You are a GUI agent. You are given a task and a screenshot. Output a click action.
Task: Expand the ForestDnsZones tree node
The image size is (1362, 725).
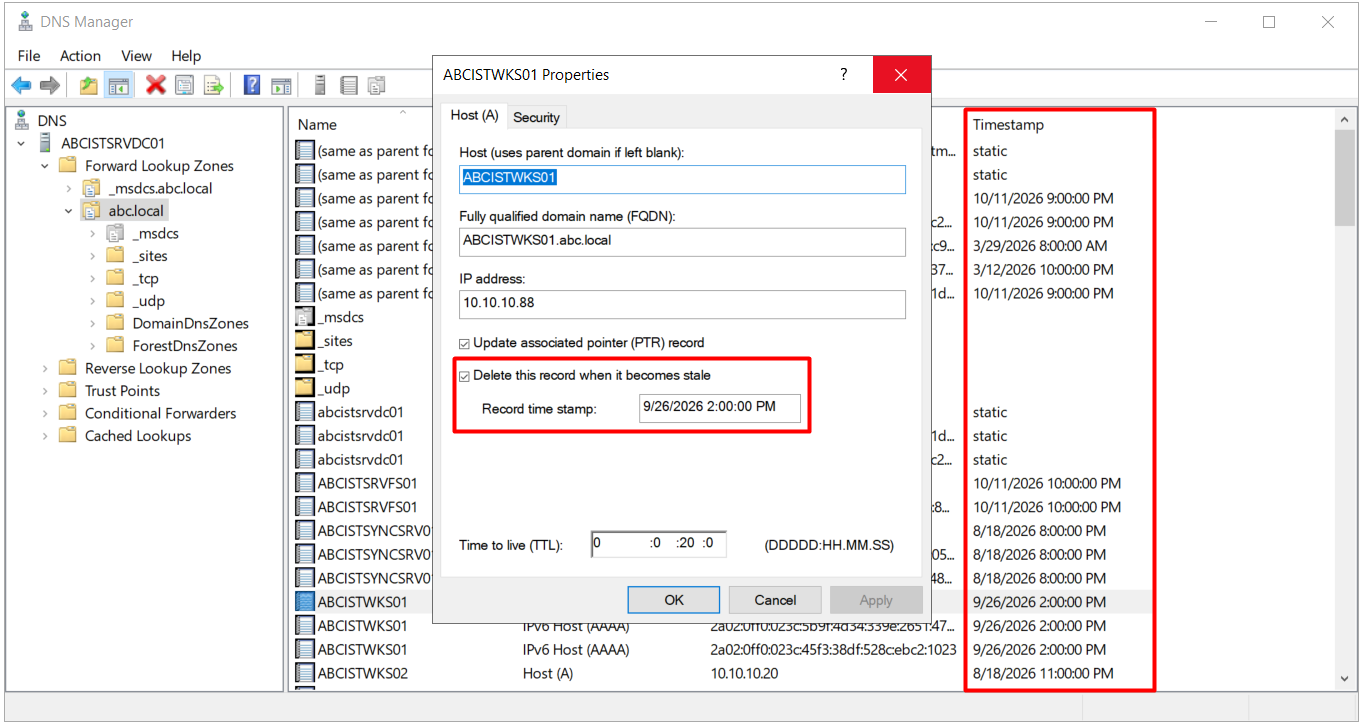click(92, 346)
